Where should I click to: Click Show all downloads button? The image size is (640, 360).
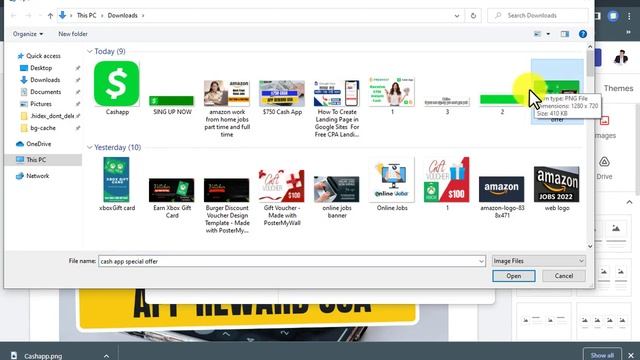click(x=602, y=355)
